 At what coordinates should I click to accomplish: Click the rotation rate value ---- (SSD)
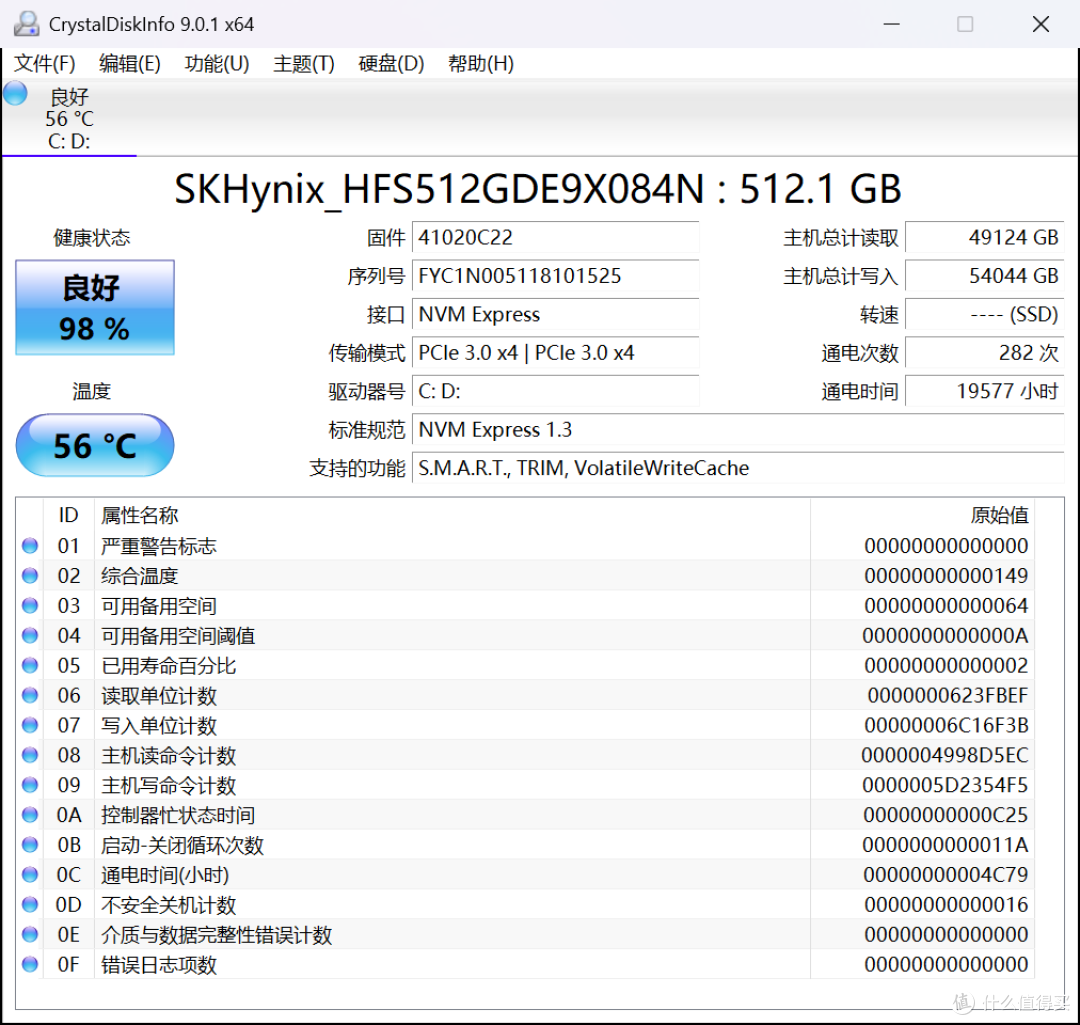(x=984, y=315)
